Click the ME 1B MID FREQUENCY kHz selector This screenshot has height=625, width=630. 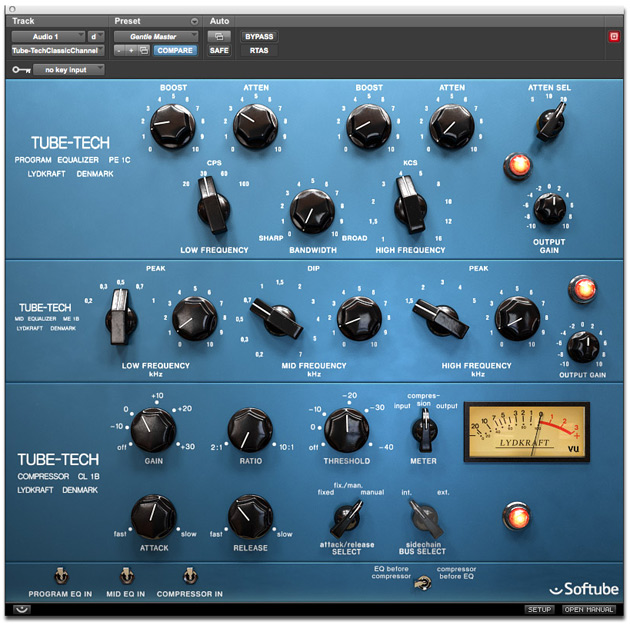(x=277, y=318)
